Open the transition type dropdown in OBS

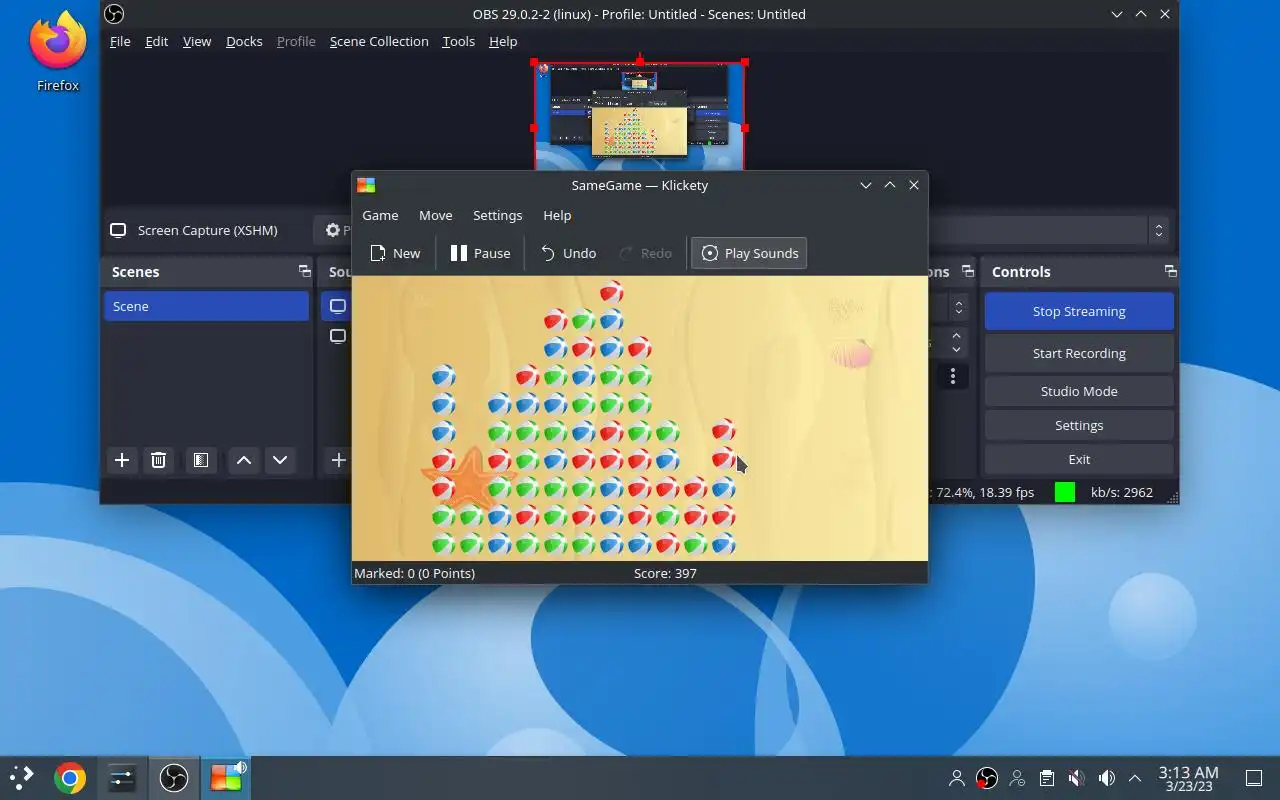(958, 307)
